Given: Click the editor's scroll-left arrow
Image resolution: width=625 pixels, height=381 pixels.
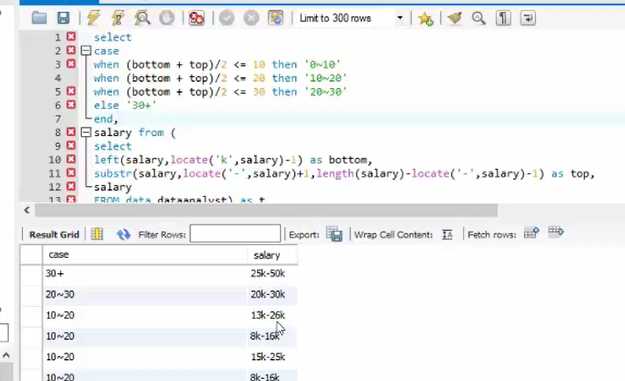Looking at the screenshot, I should pos(27,210).
